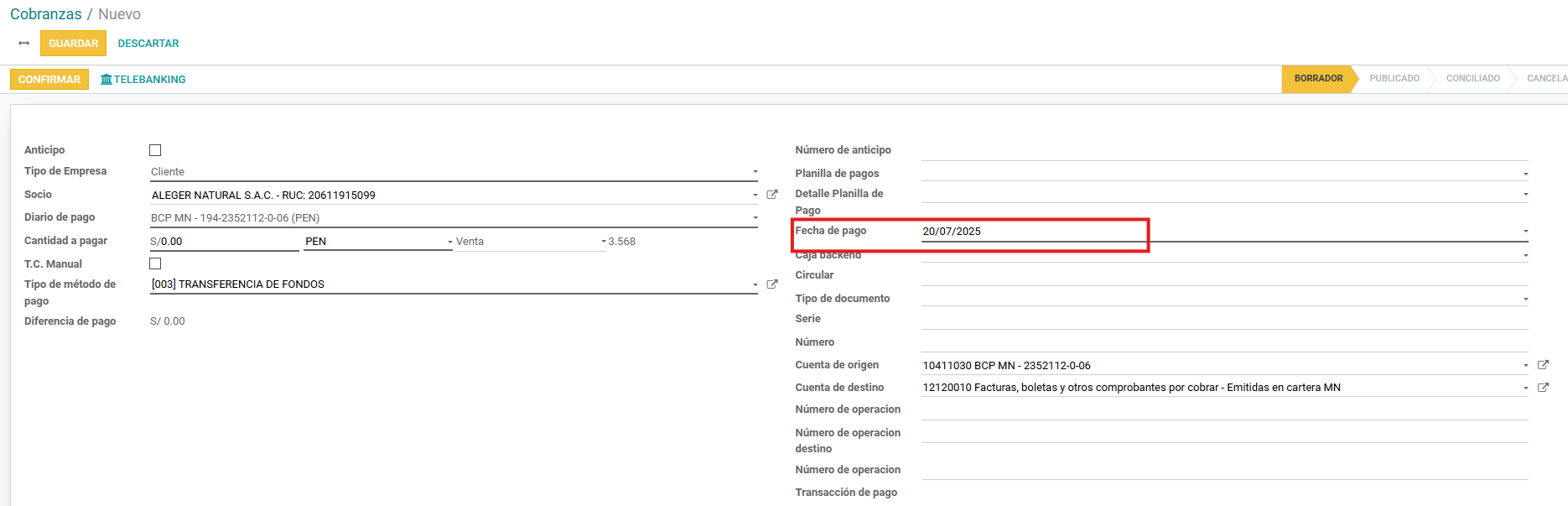The width and height of the screenshot is (1568, 506).
Task: Expand the Tipo de Empresa dropdown
Action: coord(755,172)
